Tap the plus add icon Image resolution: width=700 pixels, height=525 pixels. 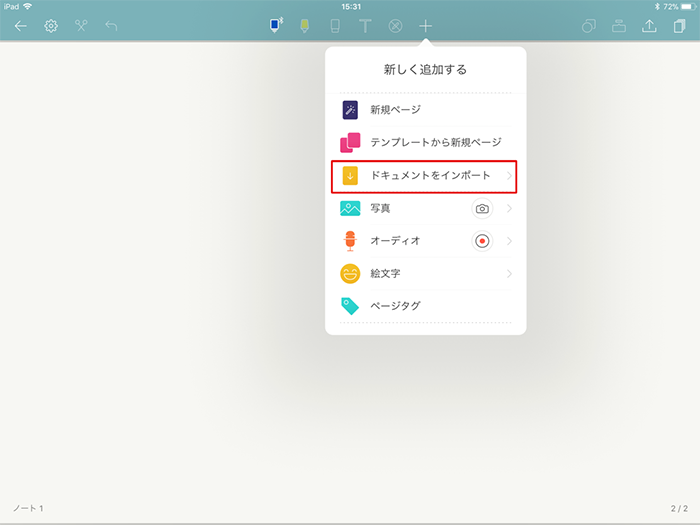(425, 26)
